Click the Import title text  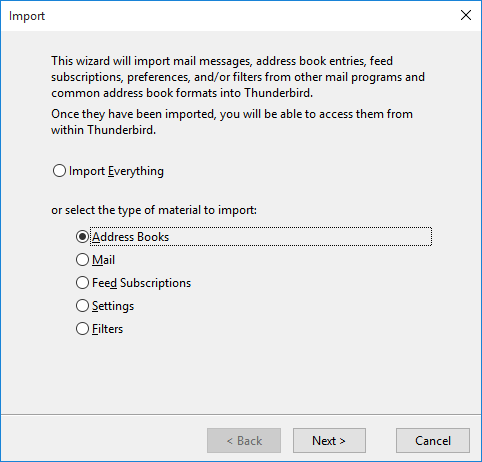coord(27,16)
